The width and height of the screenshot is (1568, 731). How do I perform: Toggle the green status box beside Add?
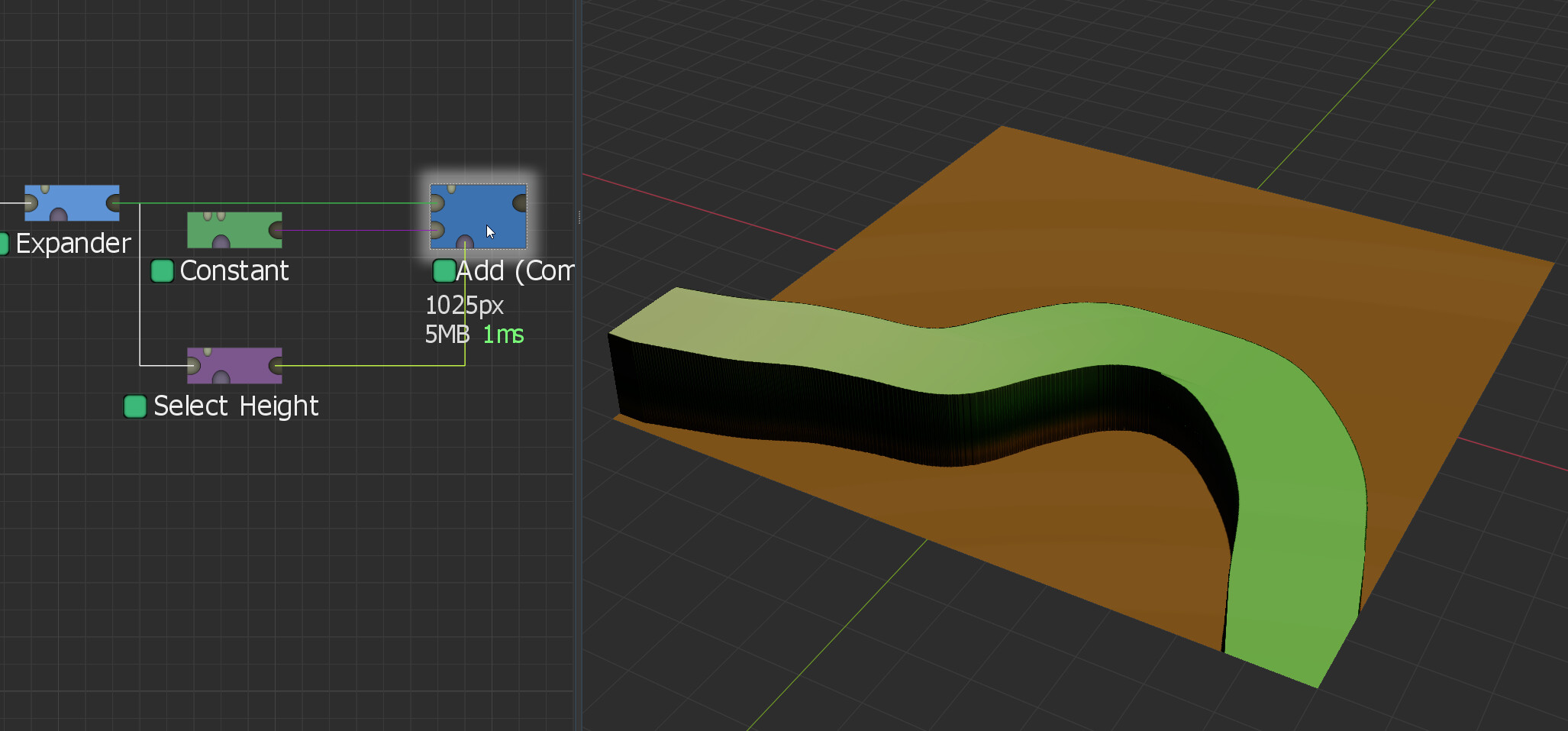[x=444, y=271]
